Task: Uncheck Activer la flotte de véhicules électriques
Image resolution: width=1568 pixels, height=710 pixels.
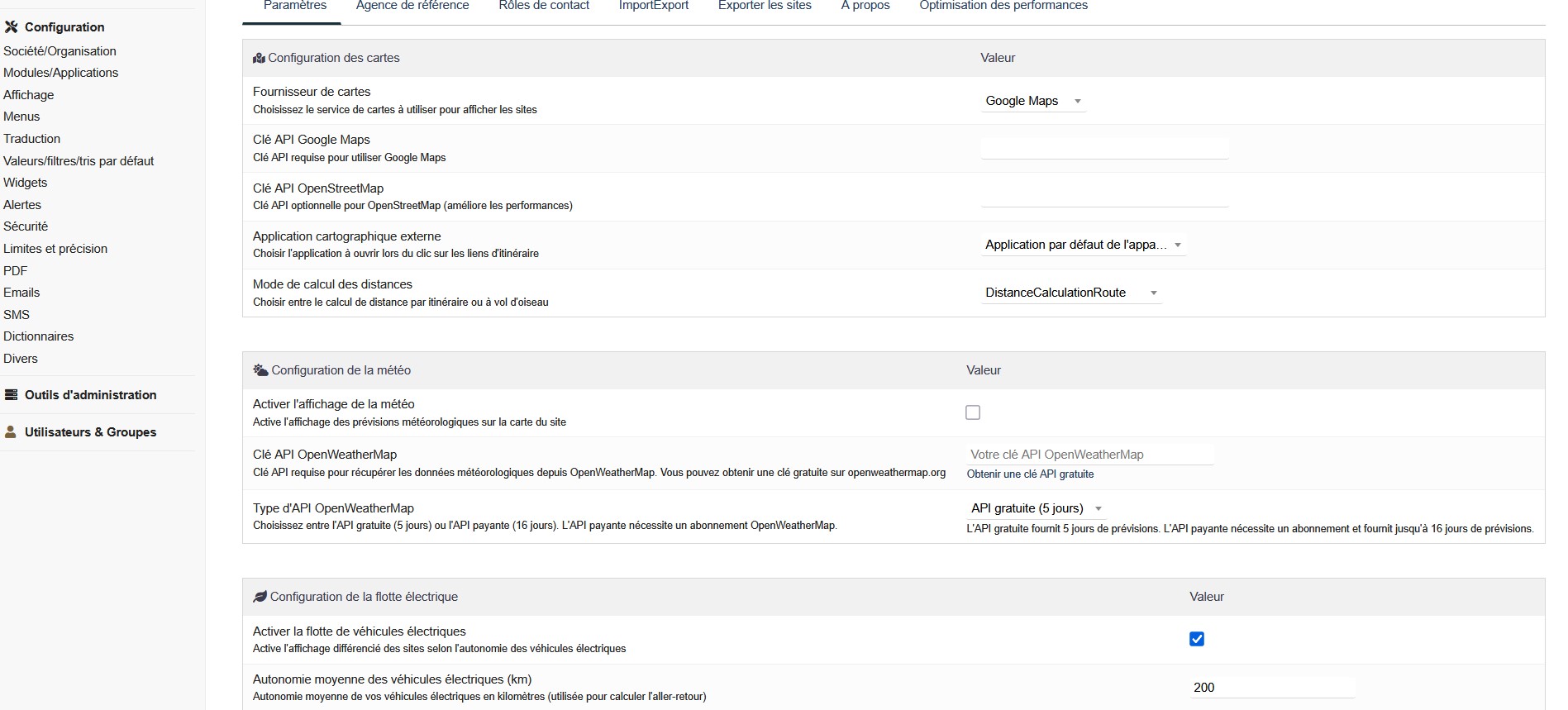Action: [1197, 639]
